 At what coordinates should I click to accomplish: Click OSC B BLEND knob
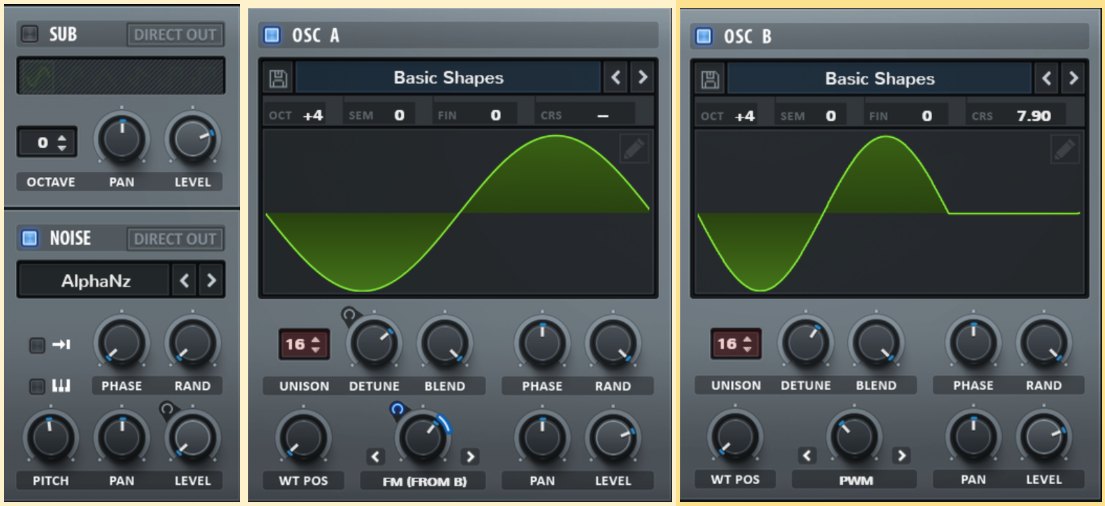(876, 343)
